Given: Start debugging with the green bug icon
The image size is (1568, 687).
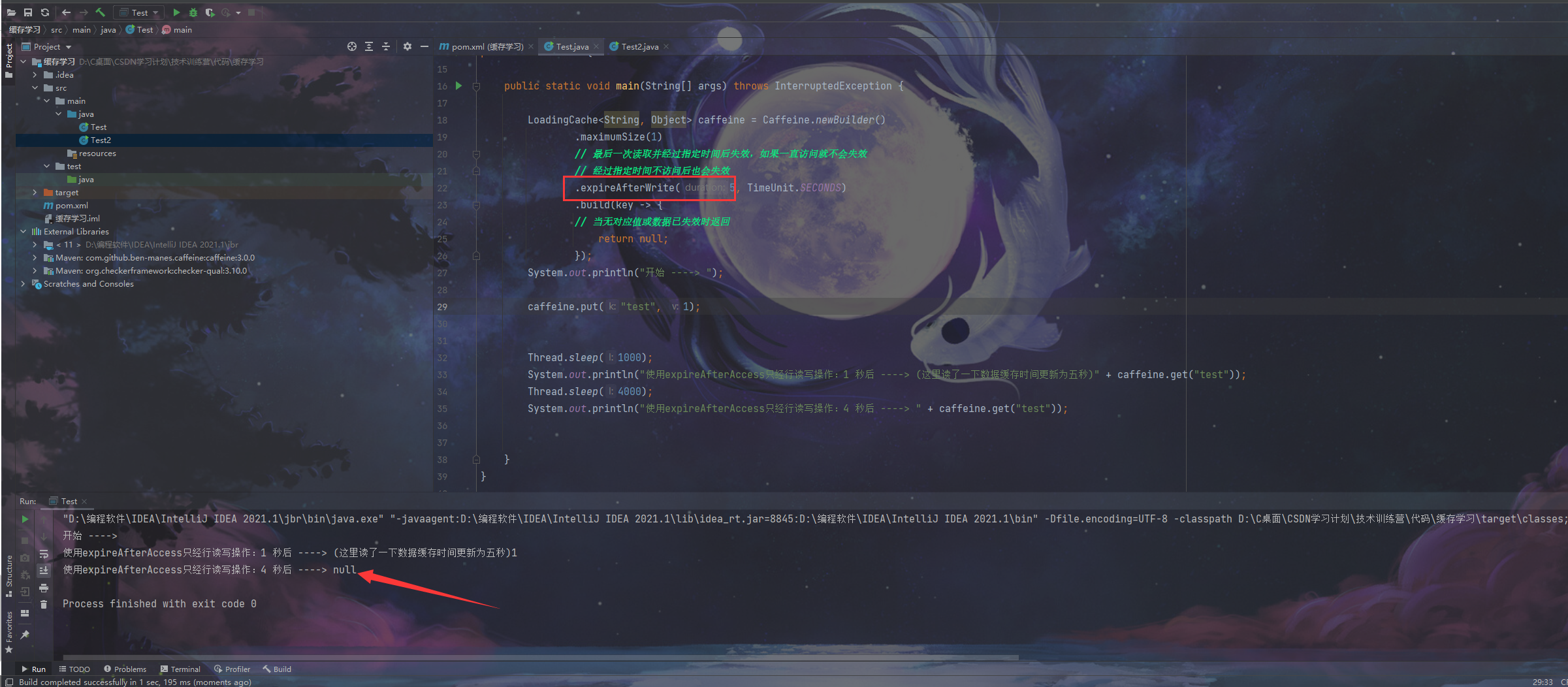Looking at the screenshot, I should coord(193,12).
